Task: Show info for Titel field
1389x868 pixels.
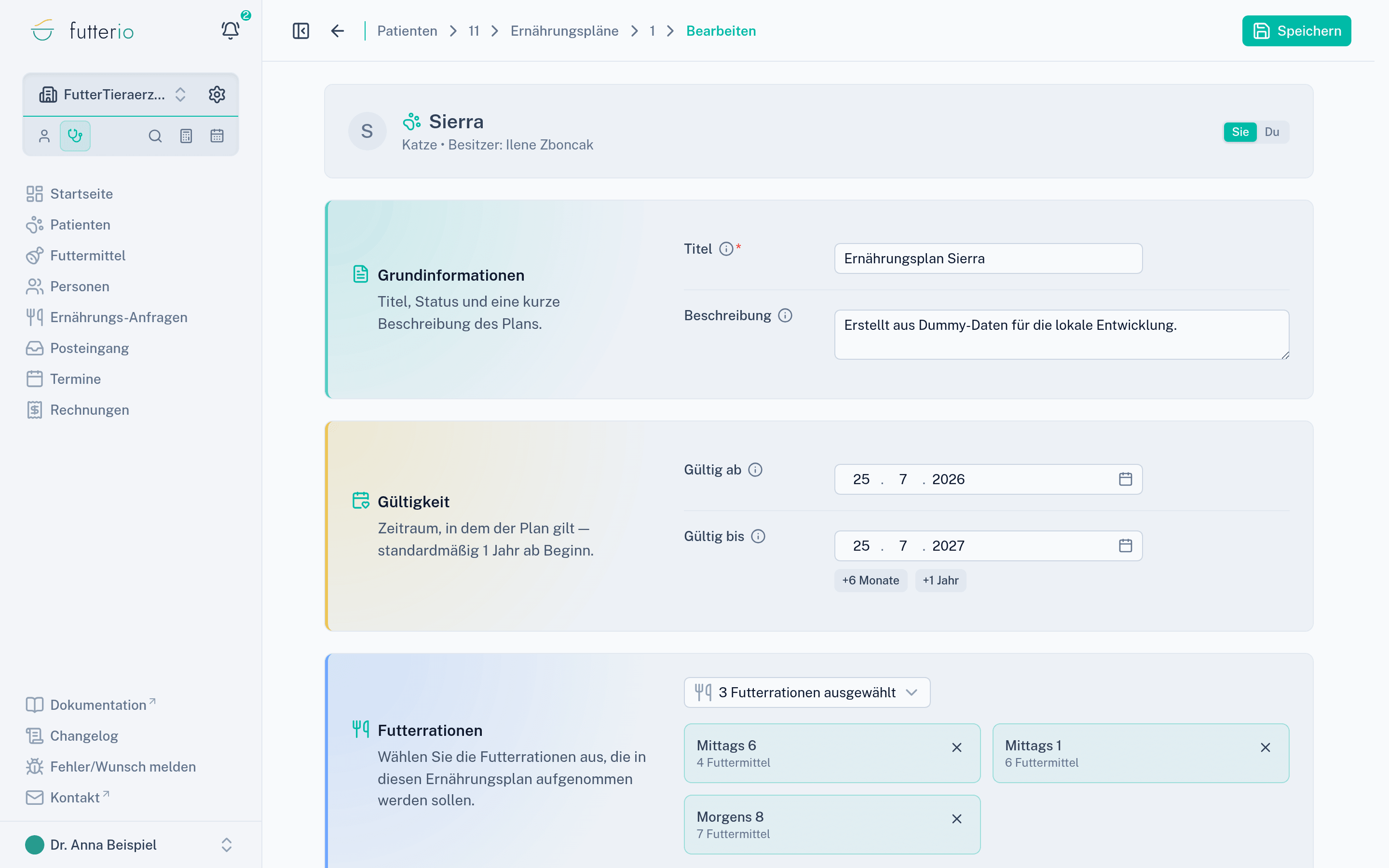Action: (x=726, y=249)
